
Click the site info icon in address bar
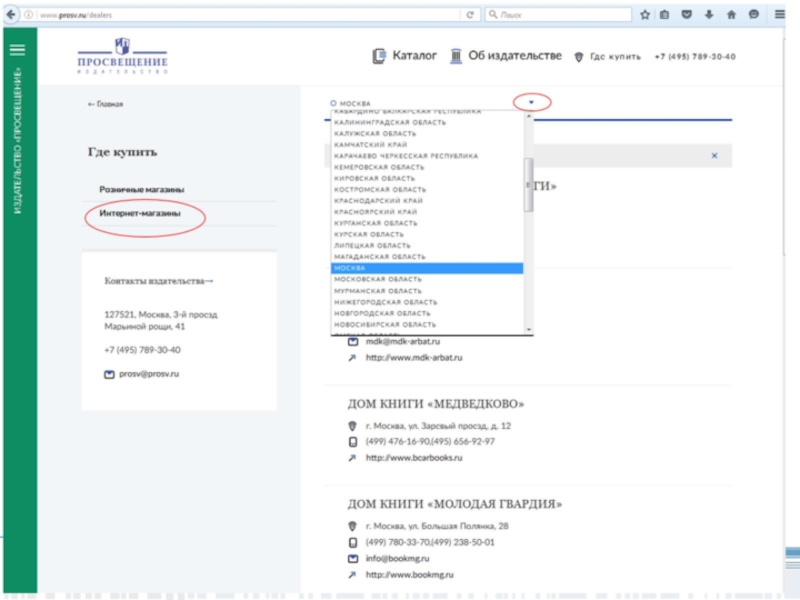point(29,15)
